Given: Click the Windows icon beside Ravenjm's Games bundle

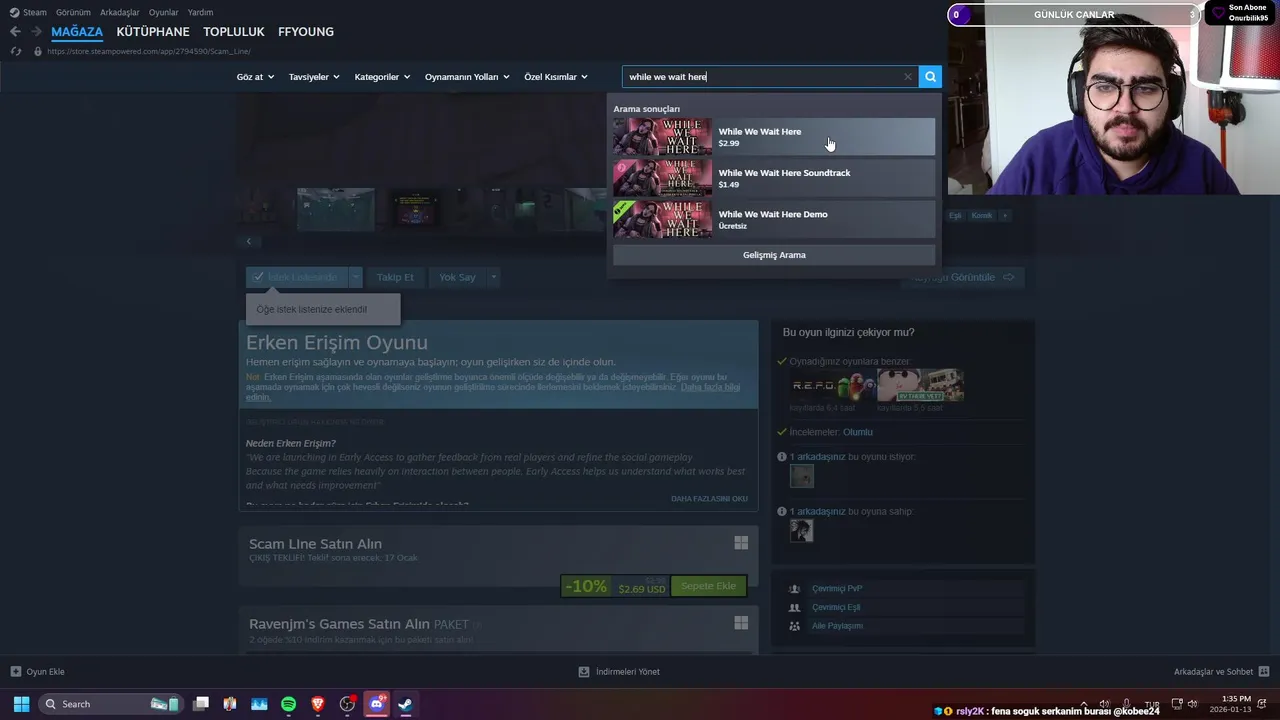Looking at the screenshot, I should click(741, 623).
